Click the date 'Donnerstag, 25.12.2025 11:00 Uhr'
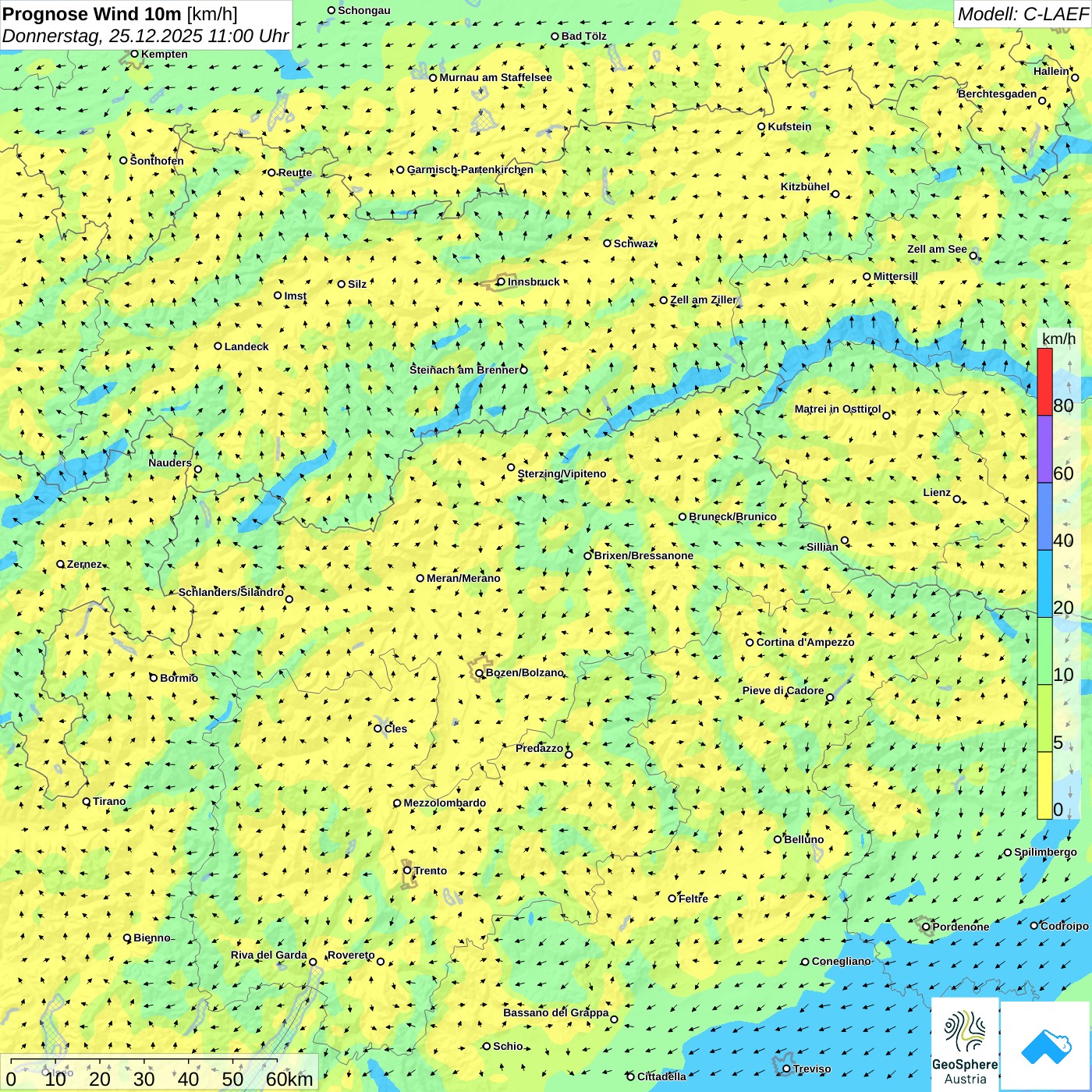1092x1092 pixels. pyautogui.click(x=146, y=36)
